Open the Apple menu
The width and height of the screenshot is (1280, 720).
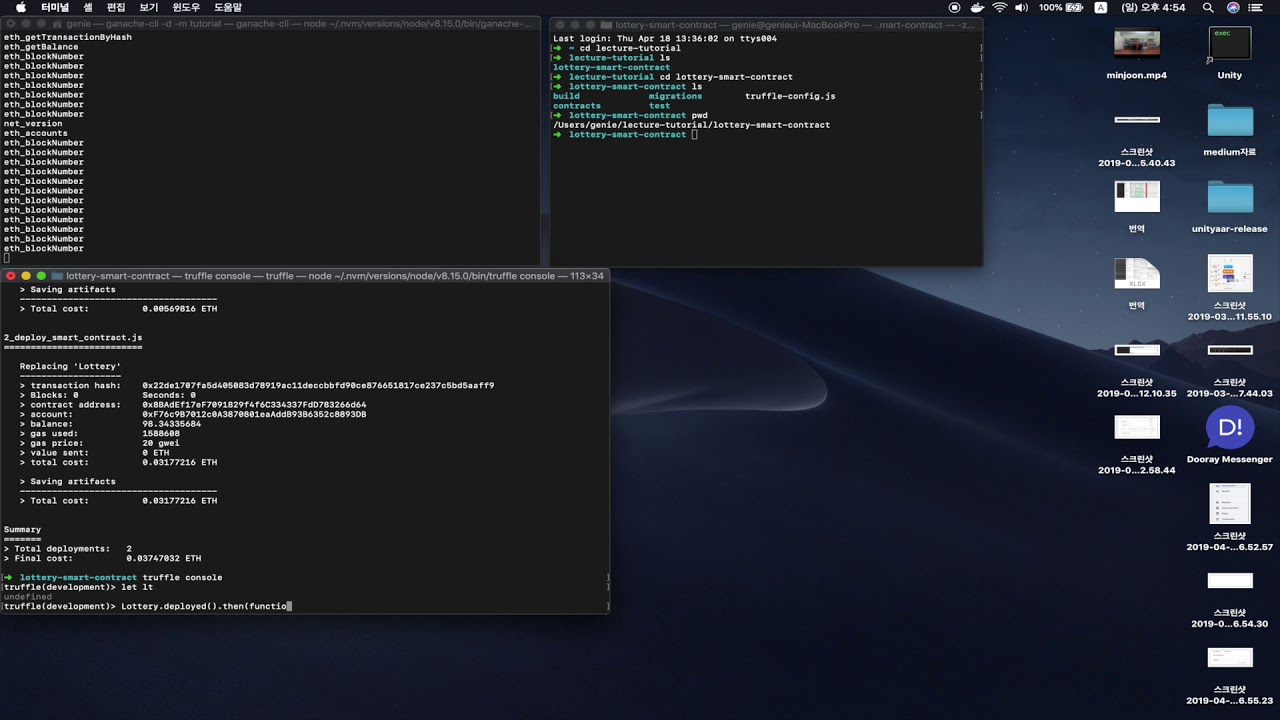(21, 7)
